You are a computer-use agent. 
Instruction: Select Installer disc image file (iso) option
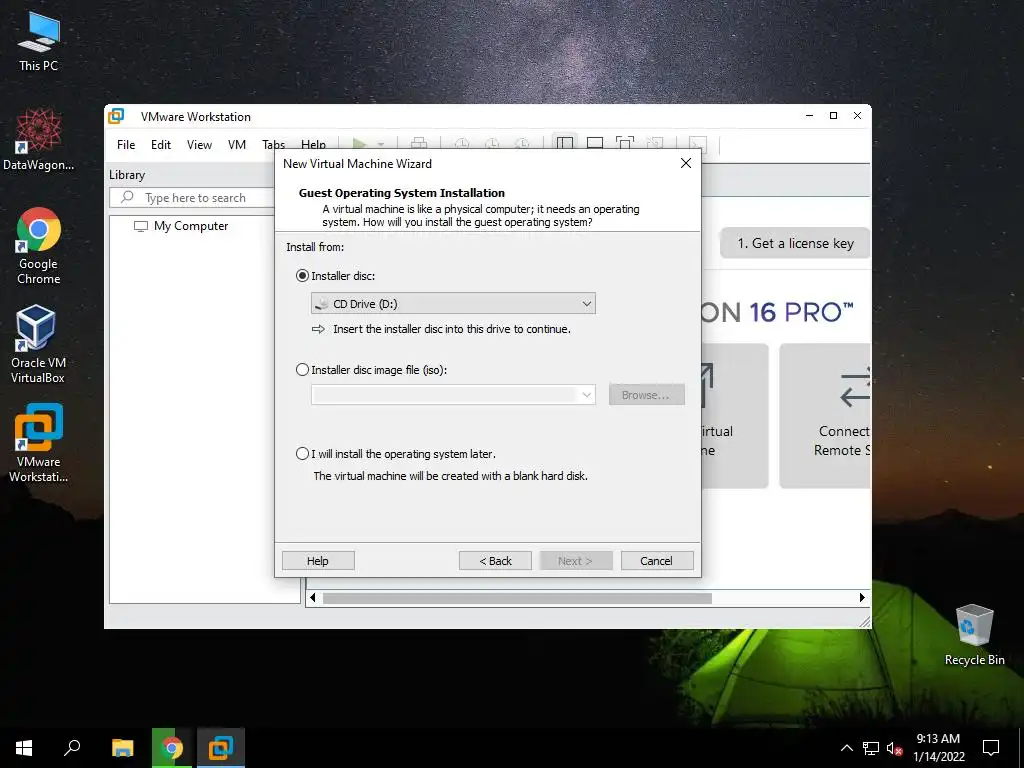(302, 370)
